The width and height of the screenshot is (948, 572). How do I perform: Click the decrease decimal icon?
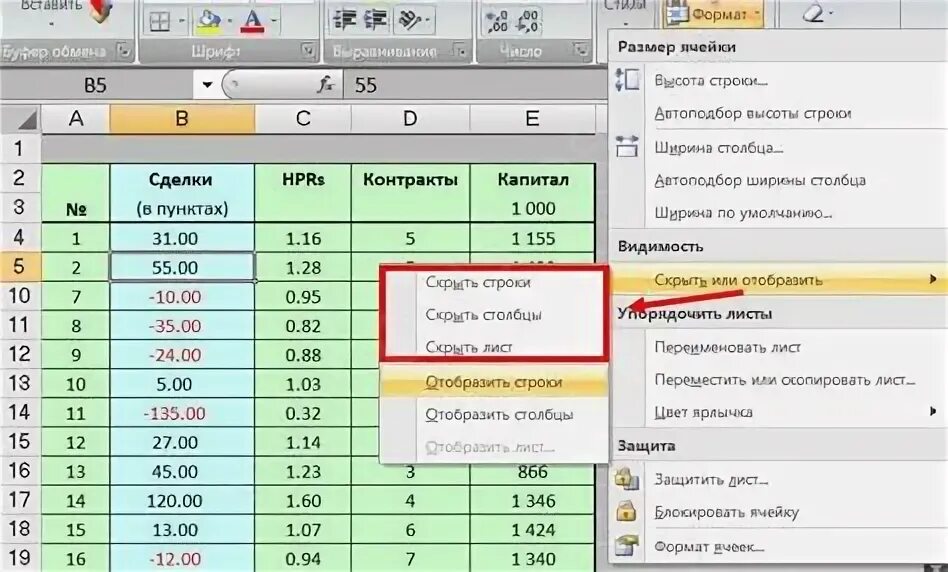point(526,21)
